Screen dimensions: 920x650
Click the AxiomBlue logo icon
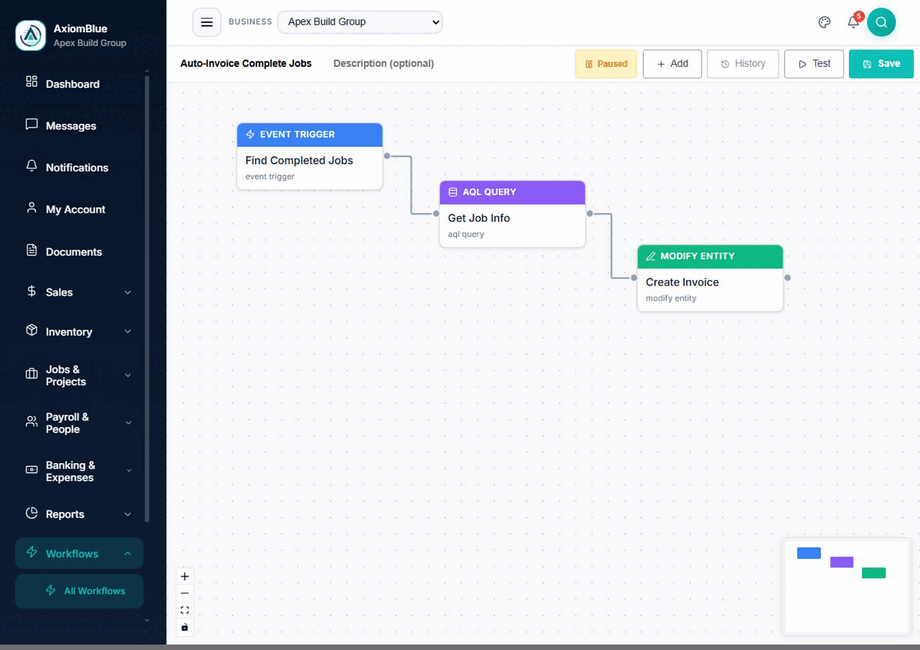tap(31, 35)
